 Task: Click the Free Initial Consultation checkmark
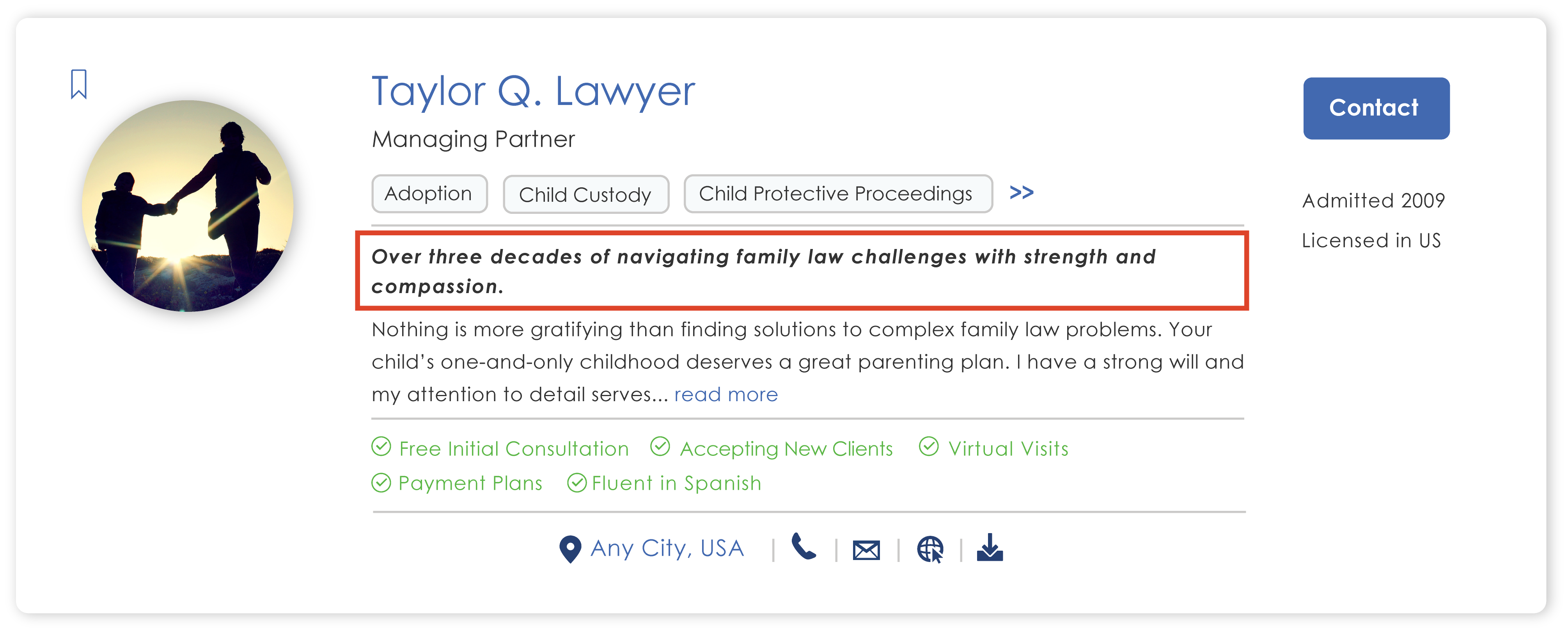(381, 447)
